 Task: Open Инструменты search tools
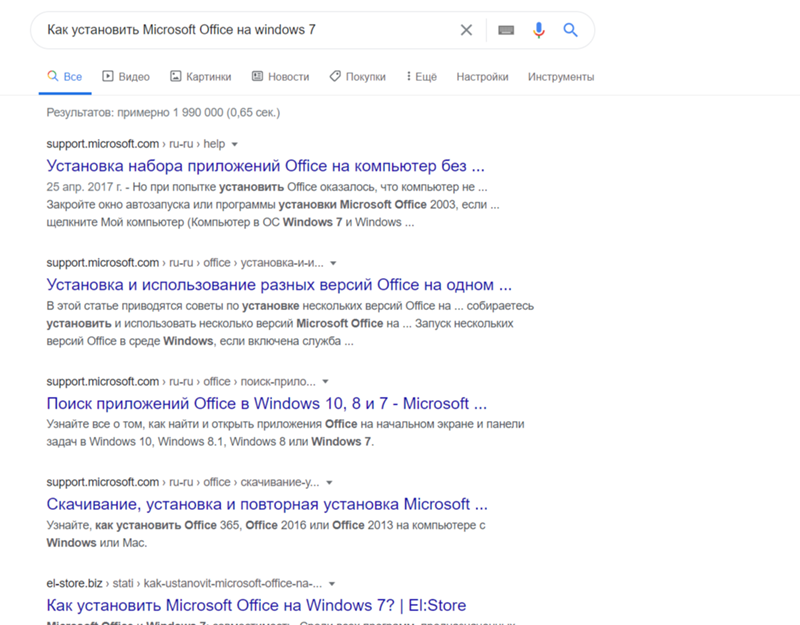tap(561, 77)
